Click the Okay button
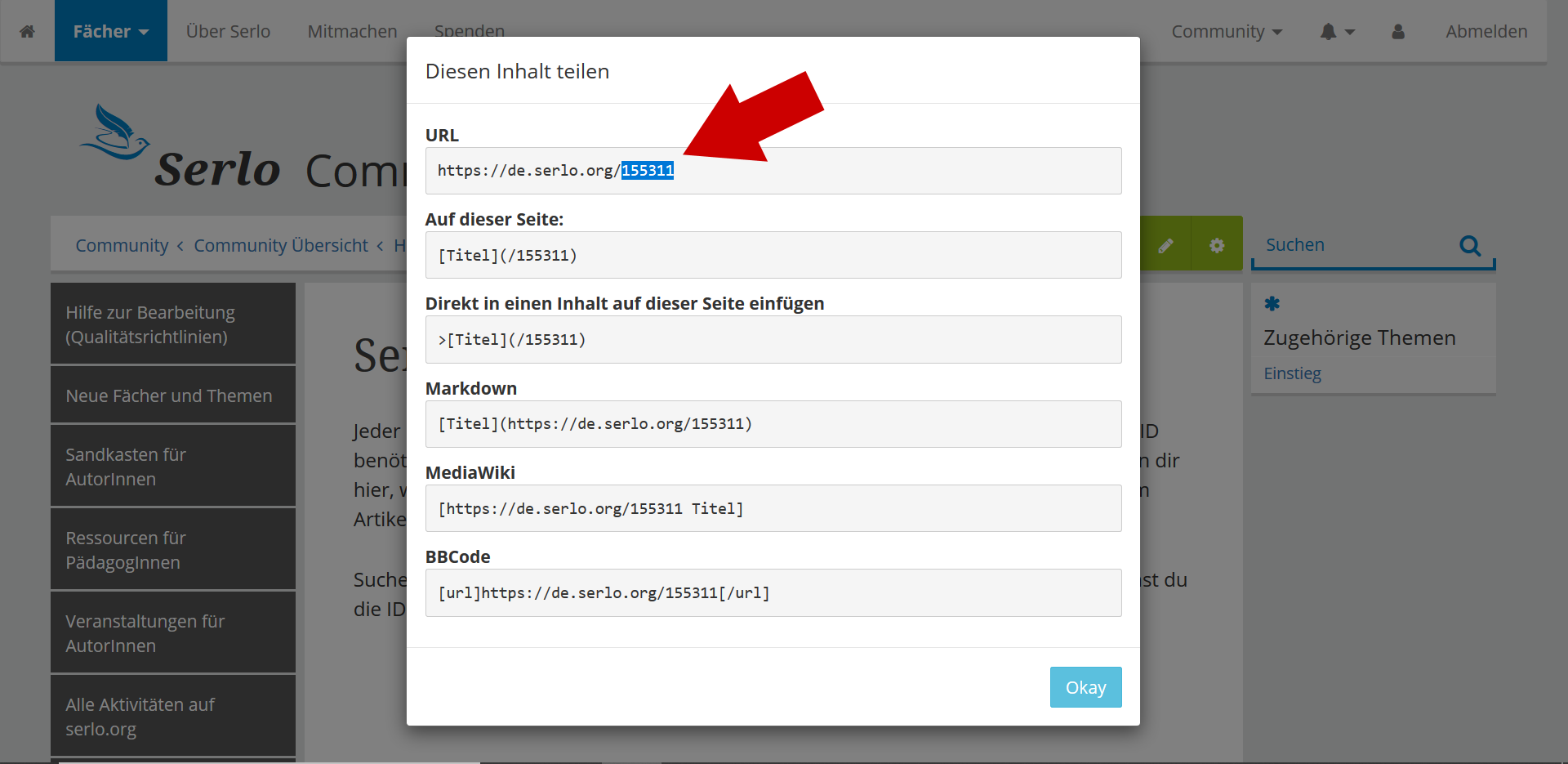This screenshot has height=764, width=1568. coord(1085,687)
